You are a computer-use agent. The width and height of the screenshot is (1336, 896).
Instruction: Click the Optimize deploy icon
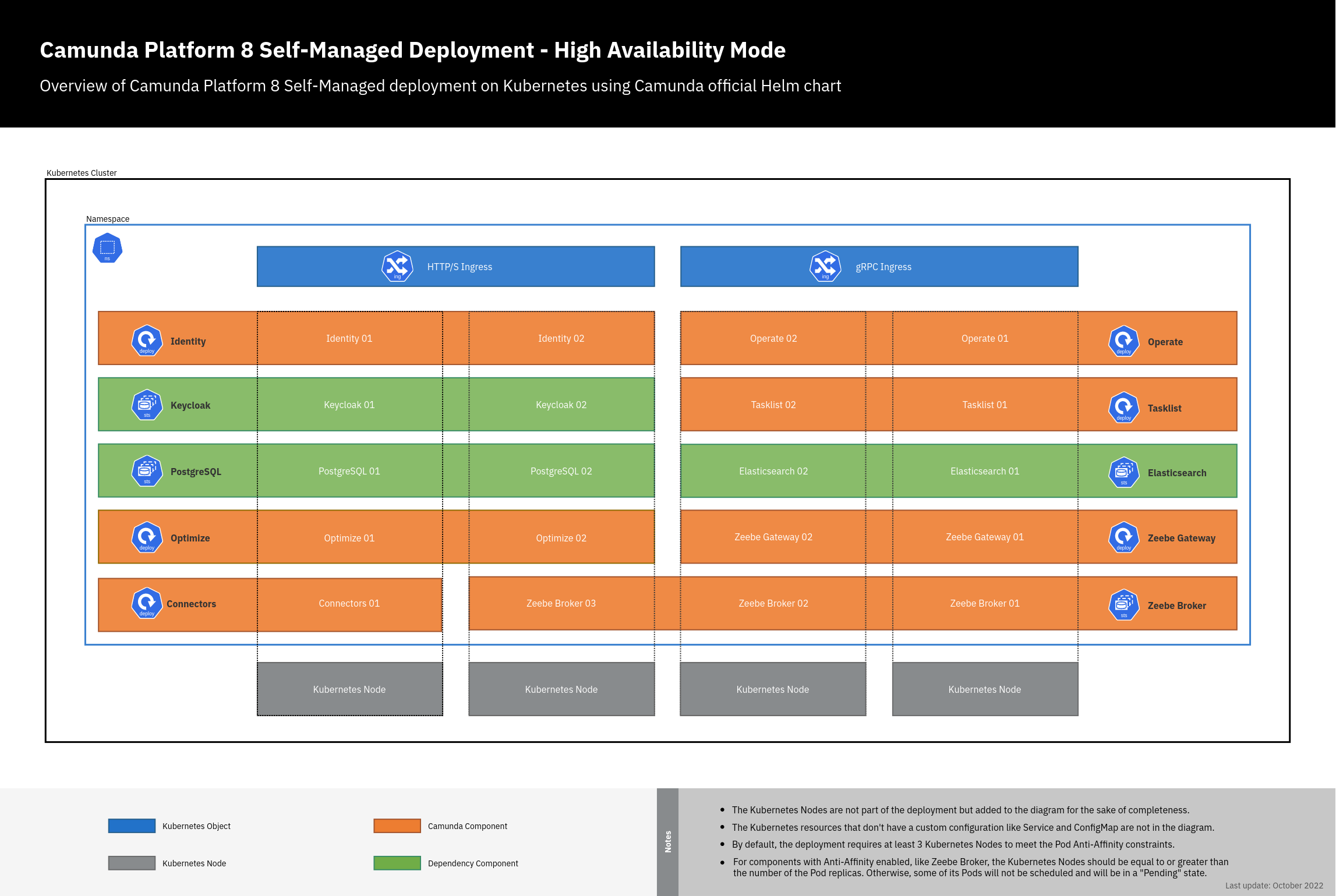(x=147, y=537)
